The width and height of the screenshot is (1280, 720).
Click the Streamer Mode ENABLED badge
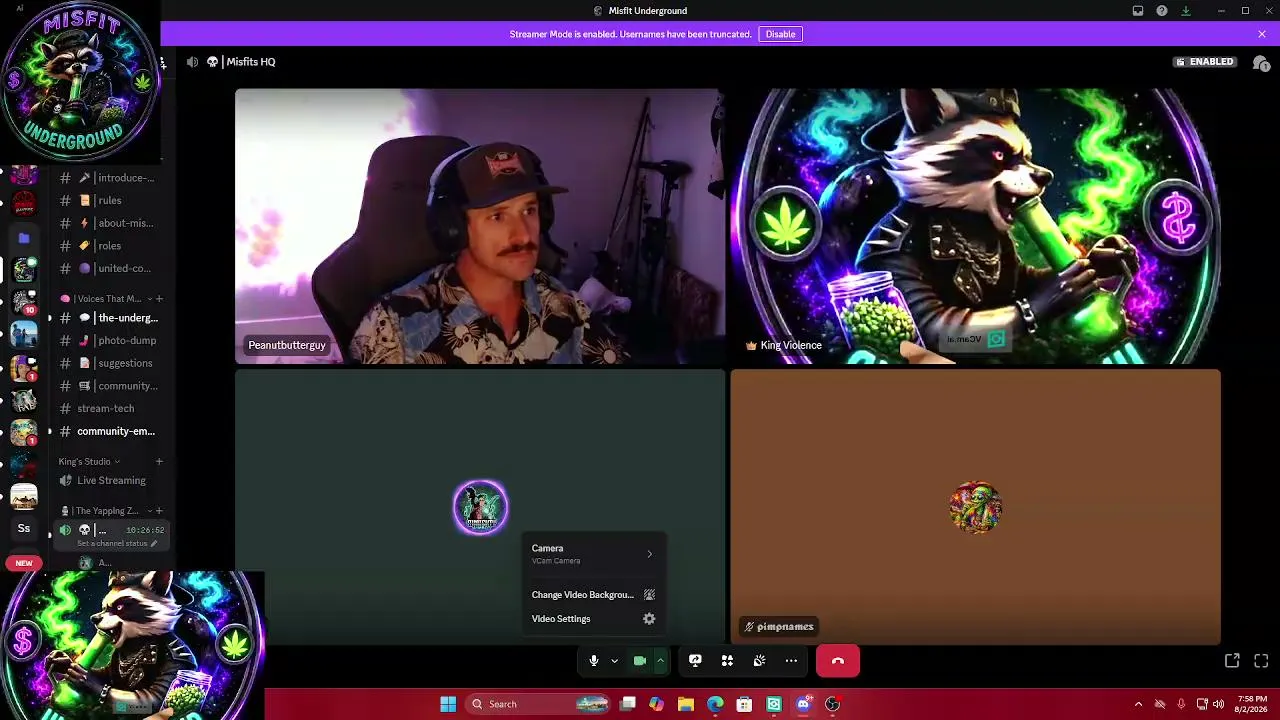[x=1205, y=62]
